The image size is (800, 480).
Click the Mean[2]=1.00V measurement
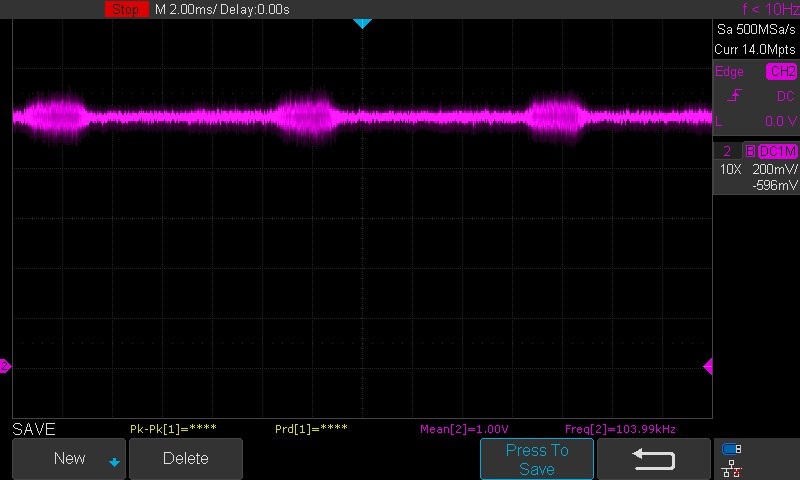(464, 430)
